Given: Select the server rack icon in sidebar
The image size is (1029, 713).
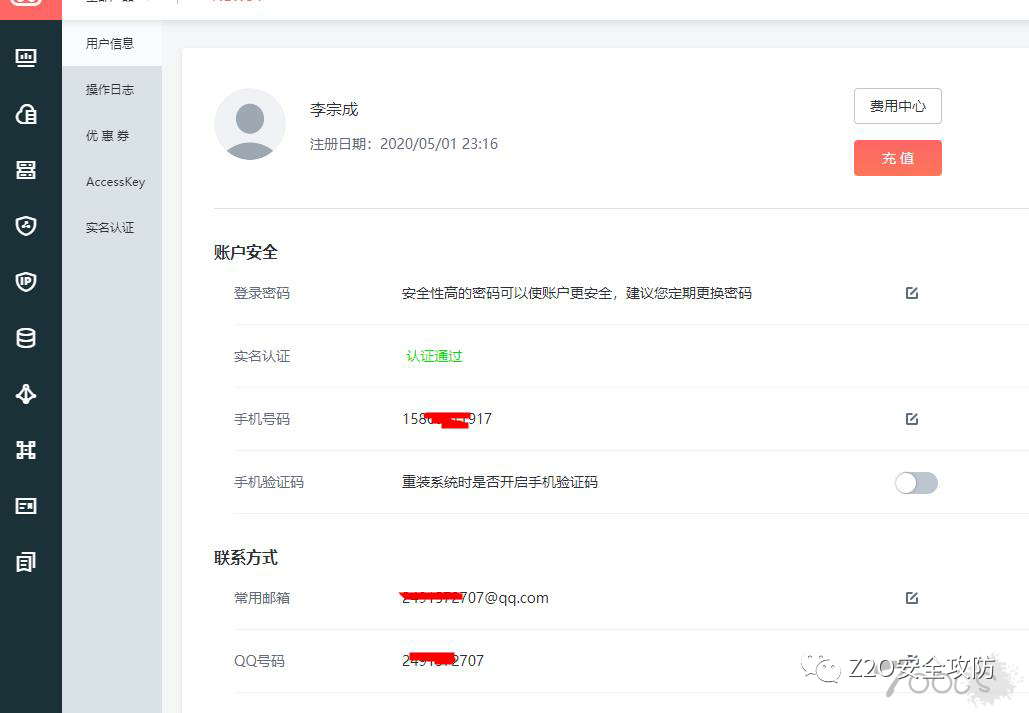Looking at the screenshot, I should pyautogui.click(x=26, y=170).
